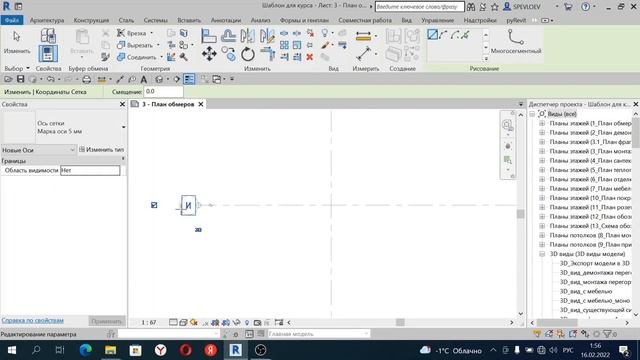
Task: Open the Соединить dropdown arrow
Action: point(161,57)
